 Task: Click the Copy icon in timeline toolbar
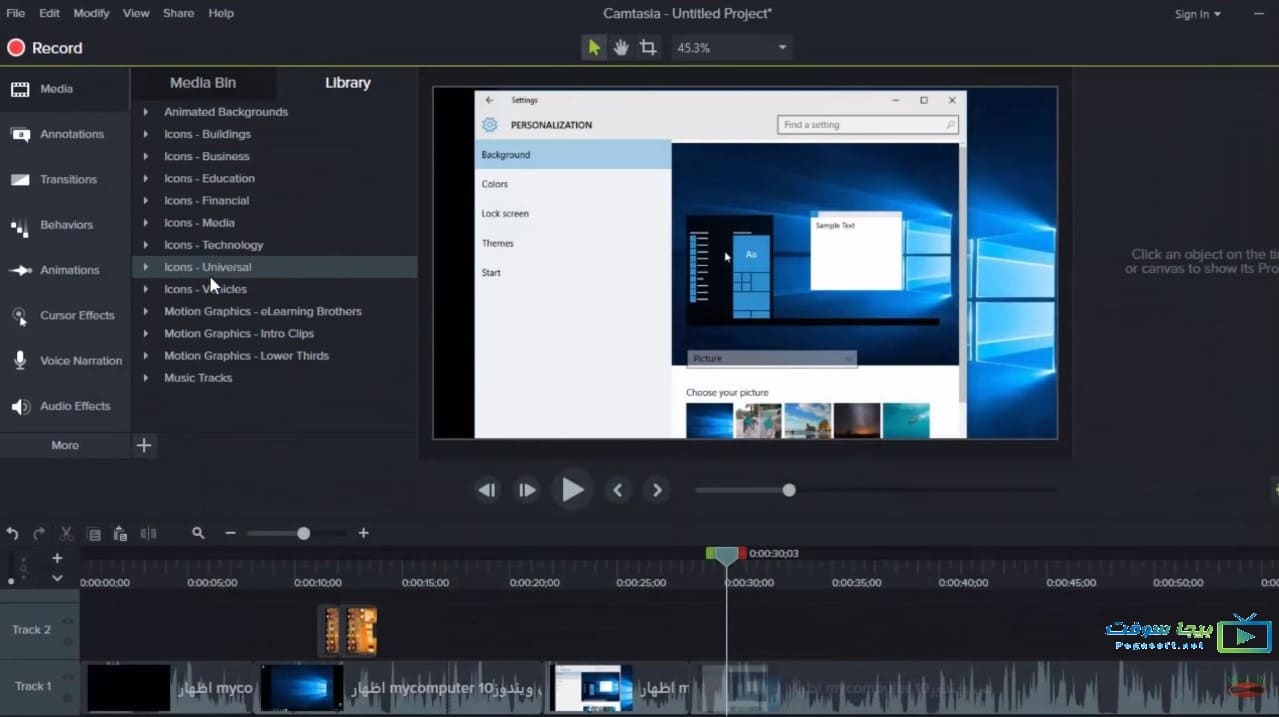[94, 534]
